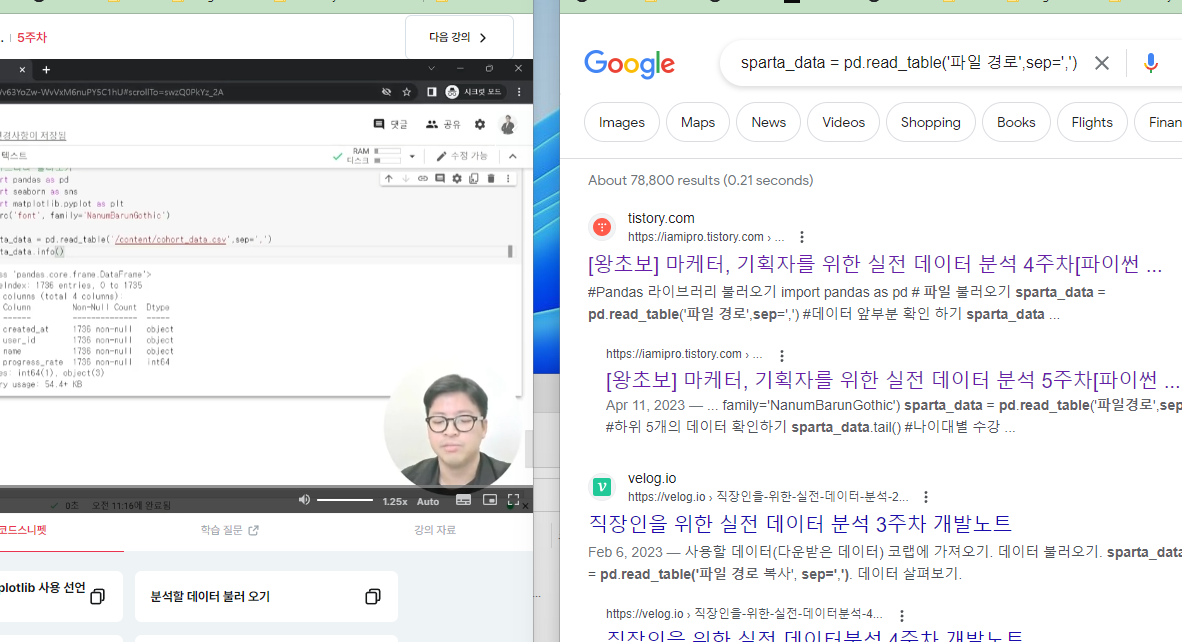Copy link to cell icon

423,179
